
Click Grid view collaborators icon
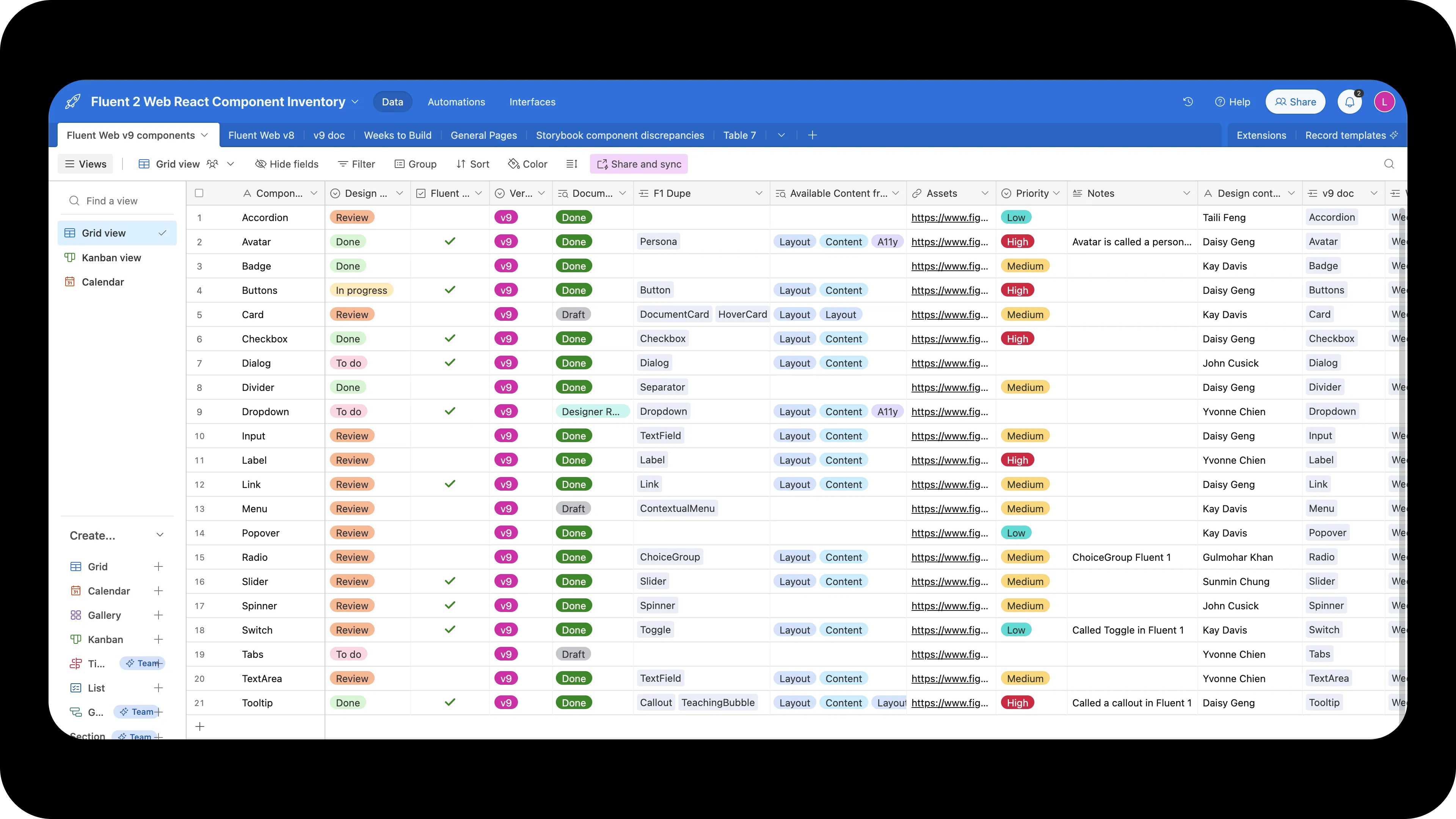click(212, 164)
